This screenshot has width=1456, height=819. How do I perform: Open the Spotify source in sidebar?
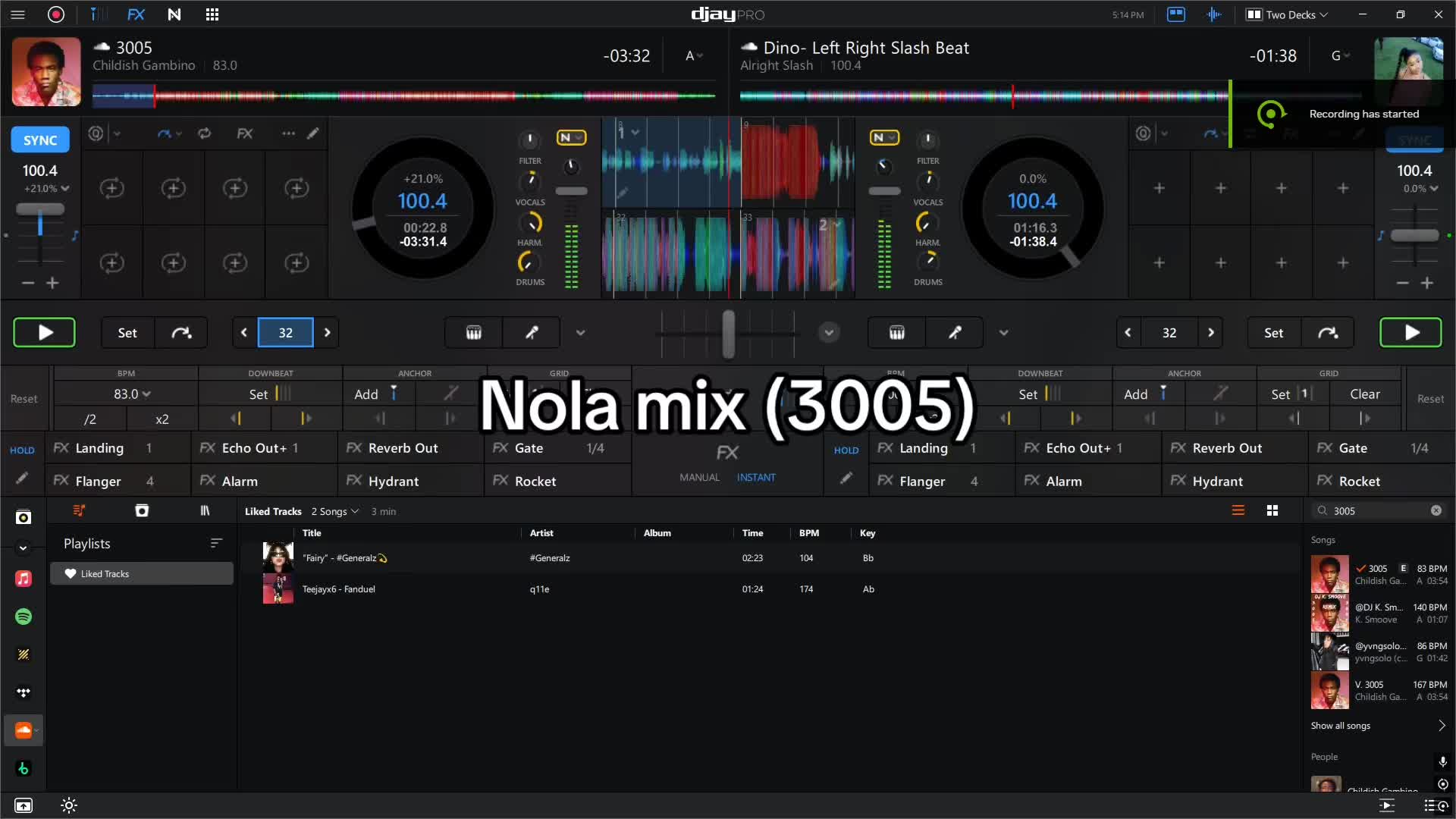click(24, 617)
